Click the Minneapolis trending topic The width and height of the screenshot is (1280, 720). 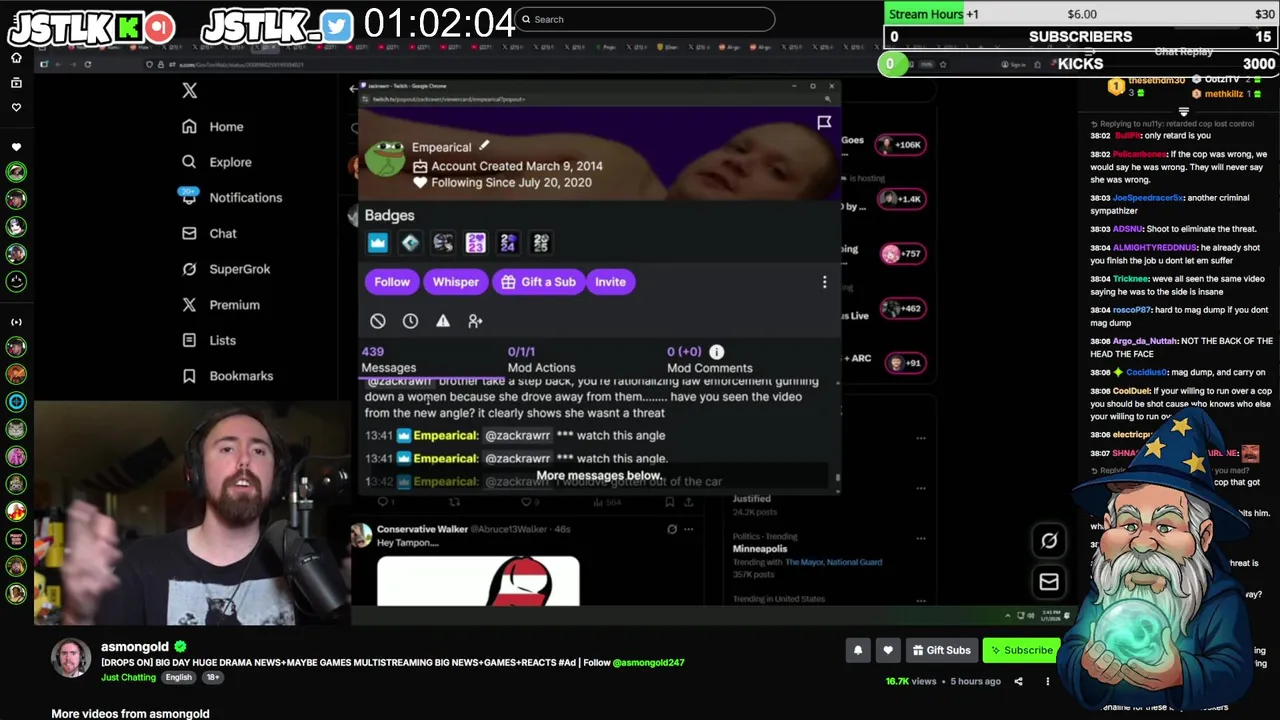click(x=760, y=549)
